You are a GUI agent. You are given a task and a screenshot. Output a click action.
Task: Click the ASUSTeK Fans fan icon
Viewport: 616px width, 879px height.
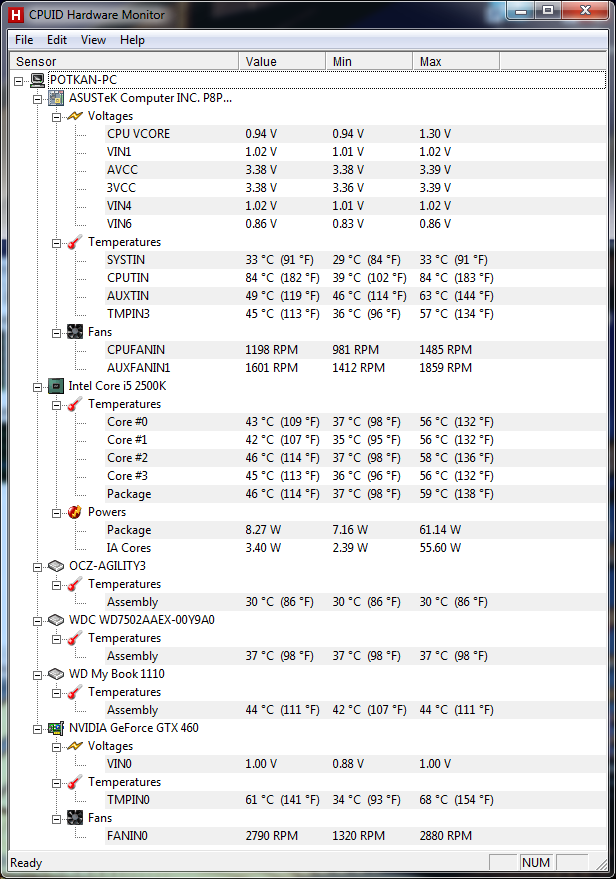(75, 332)
